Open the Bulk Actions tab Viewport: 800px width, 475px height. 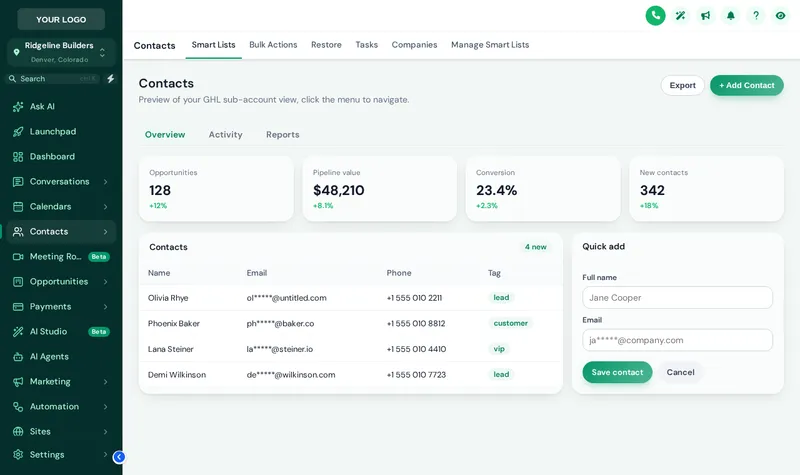click(x=273, y=45)
